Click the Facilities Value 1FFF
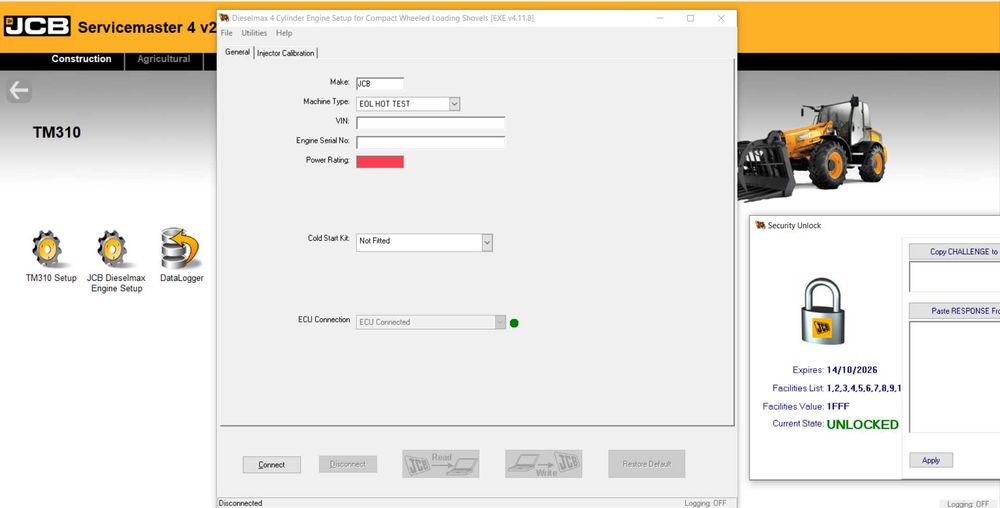Screen dimensions: 1000x508 click(x=838, y=406)
